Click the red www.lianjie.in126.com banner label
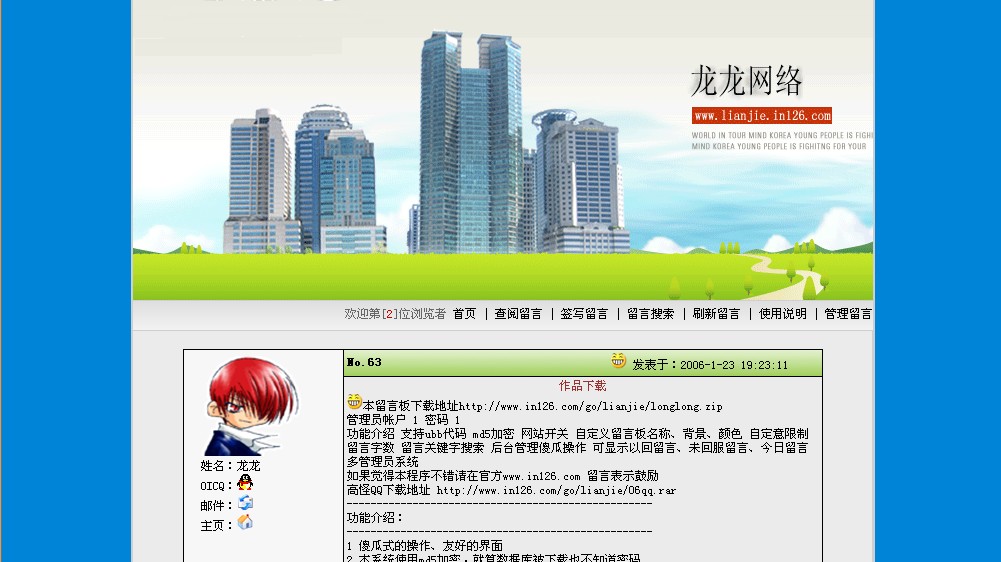Screen dimensions: 1001x562 tap(761, 116)
